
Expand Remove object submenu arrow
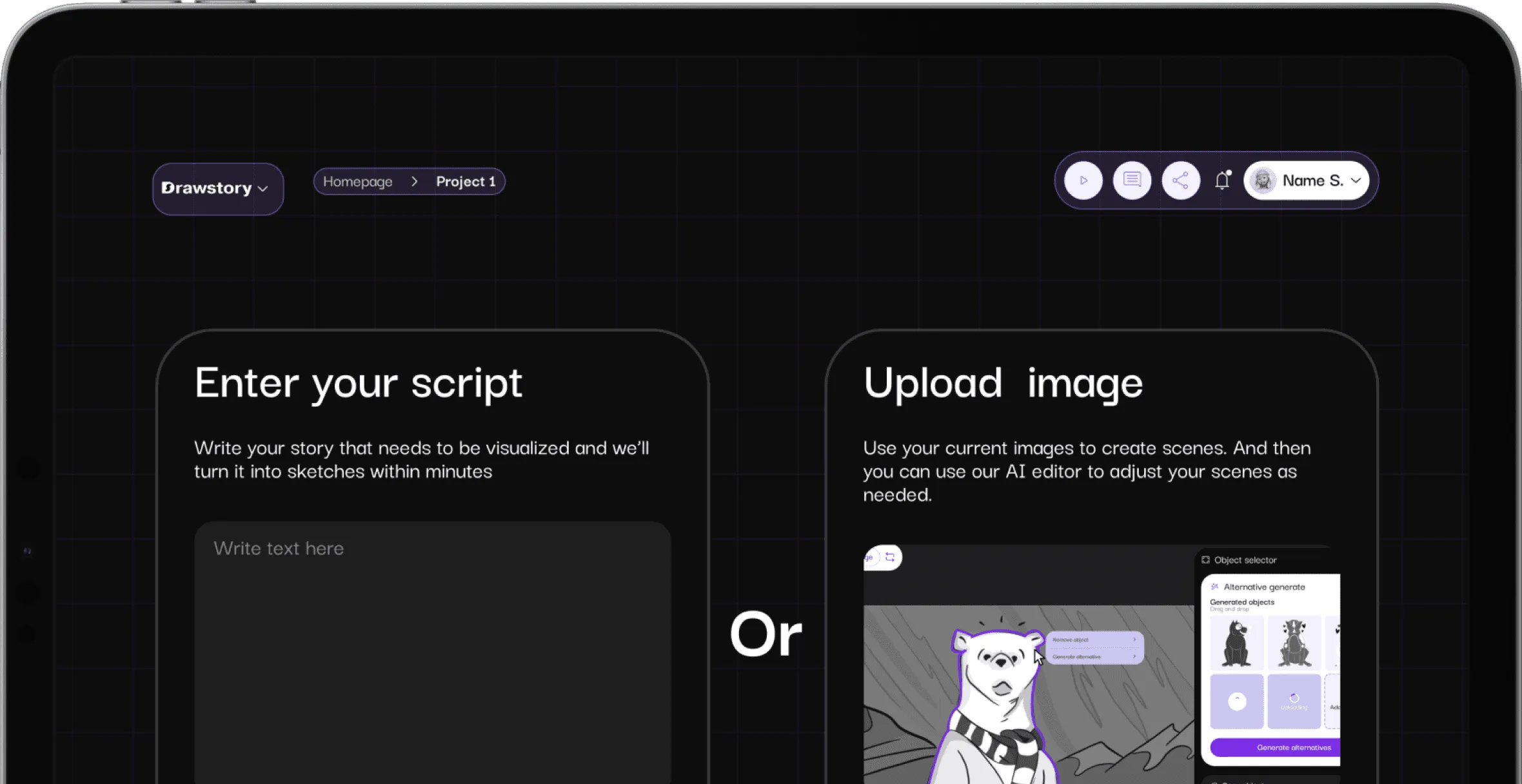(1134, 640)
